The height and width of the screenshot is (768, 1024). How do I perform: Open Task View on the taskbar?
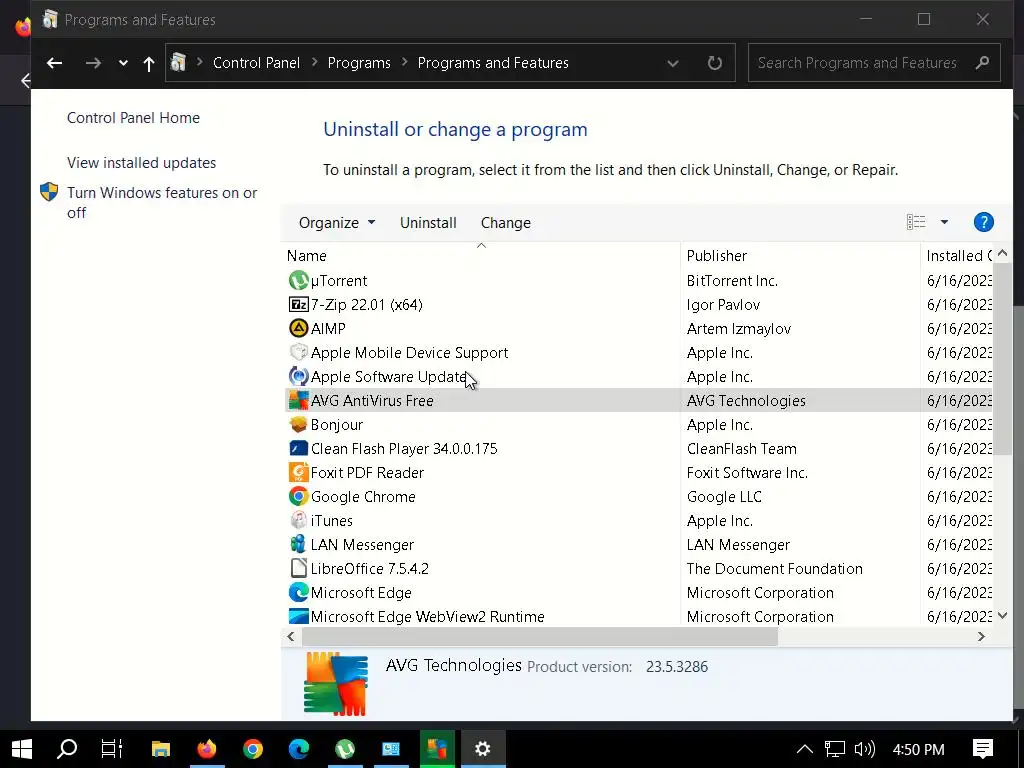(112, 749)
